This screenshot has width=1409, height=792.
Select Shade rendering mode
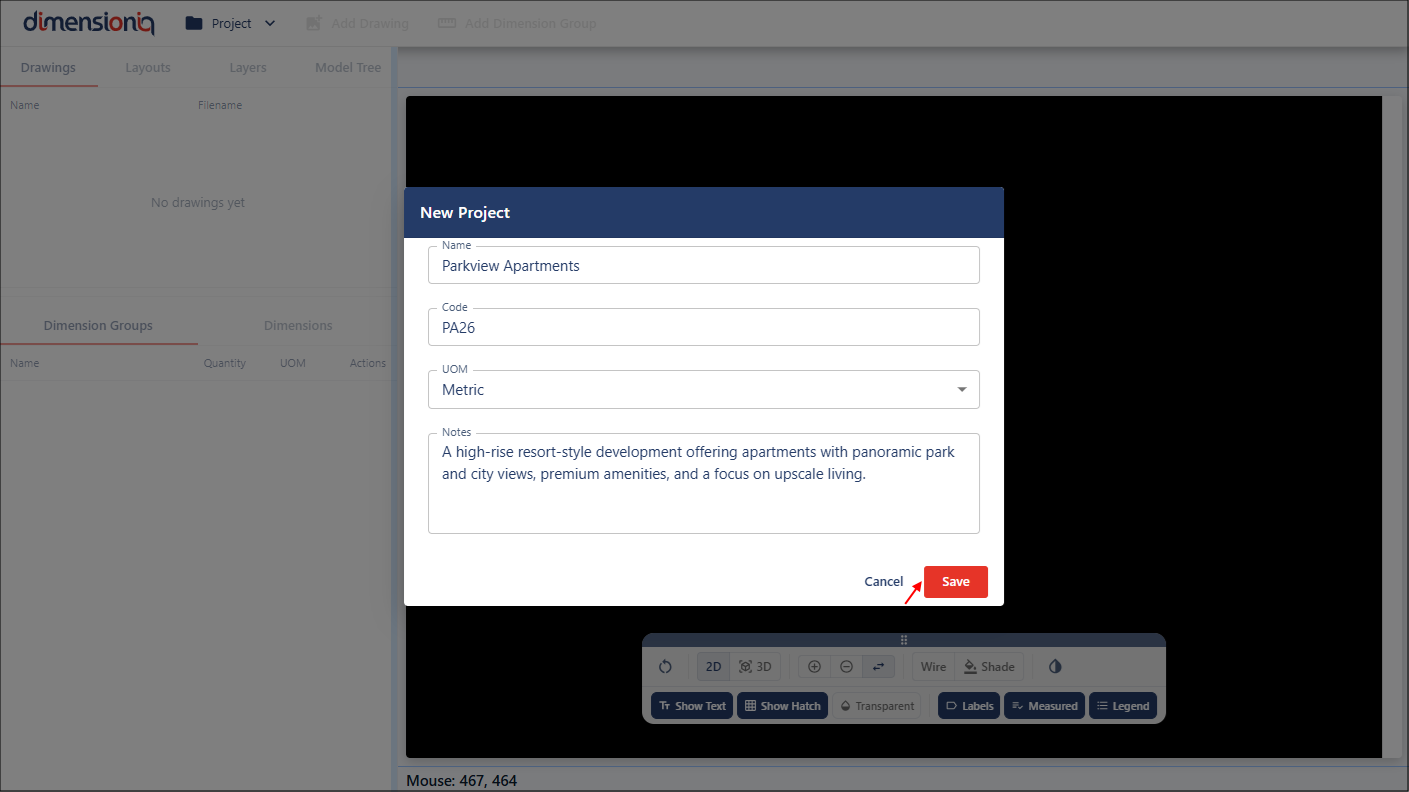pyautogui.click(x=988, y=667)
